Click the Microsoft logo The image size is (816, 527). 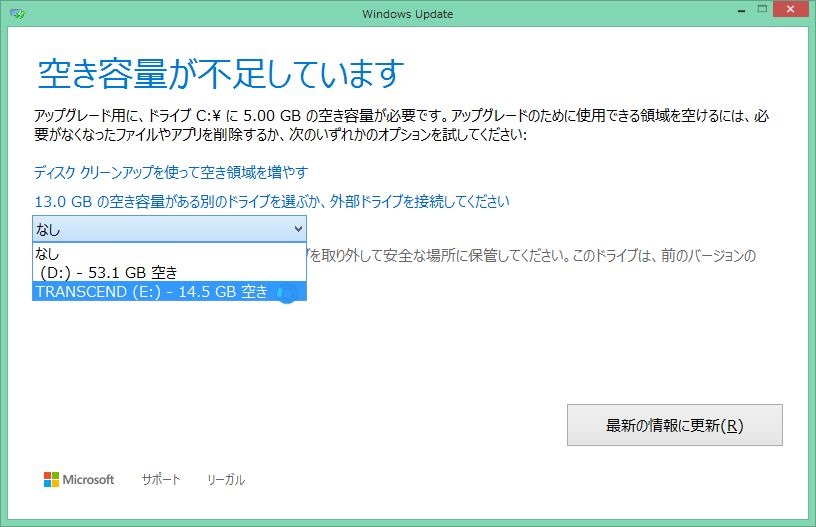(x=79, y=479)
